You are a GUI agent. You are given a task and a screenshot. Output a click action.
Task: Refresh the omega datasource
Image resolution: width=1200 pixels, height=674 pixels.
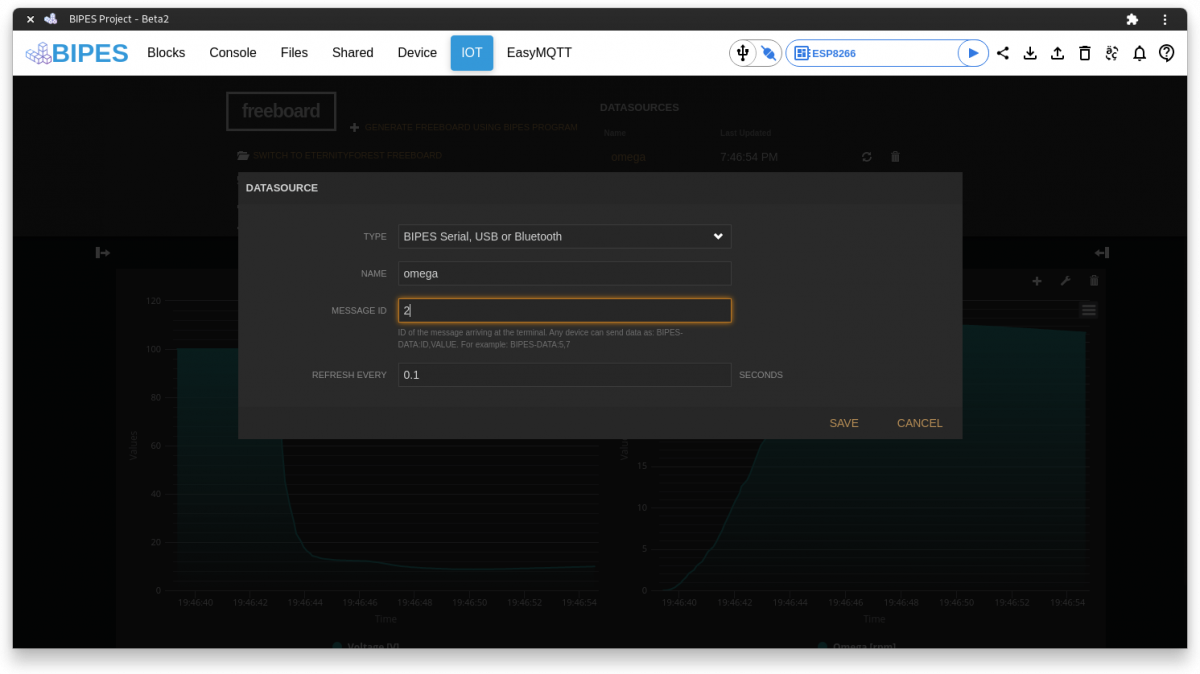point(867,157)
